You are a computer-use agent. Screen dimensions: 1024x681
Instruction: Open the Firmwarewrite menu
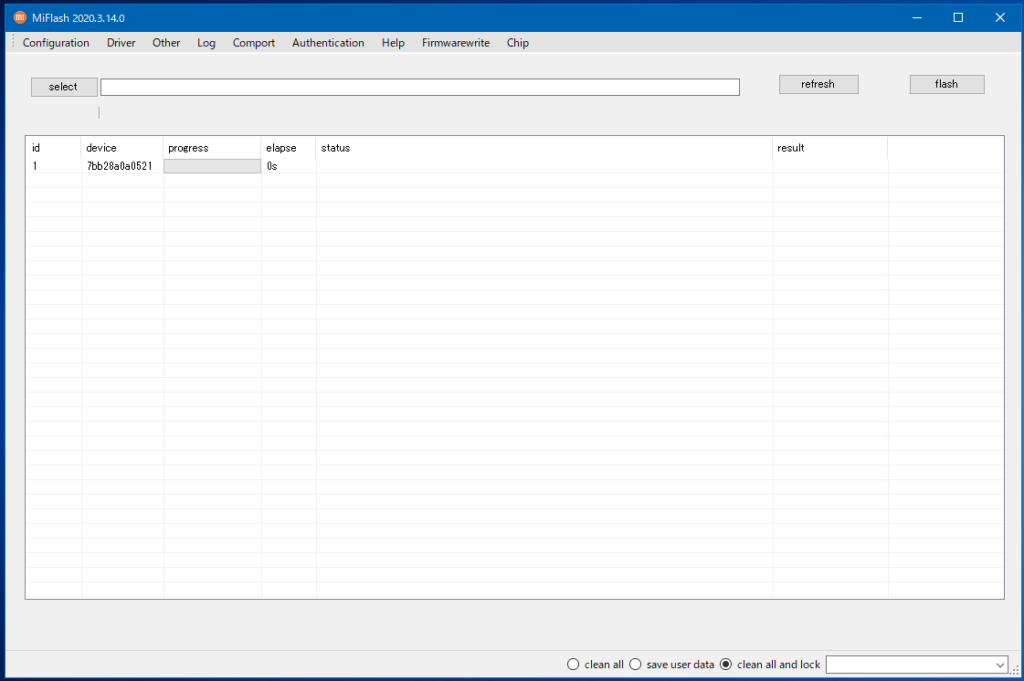click(455, 42)
